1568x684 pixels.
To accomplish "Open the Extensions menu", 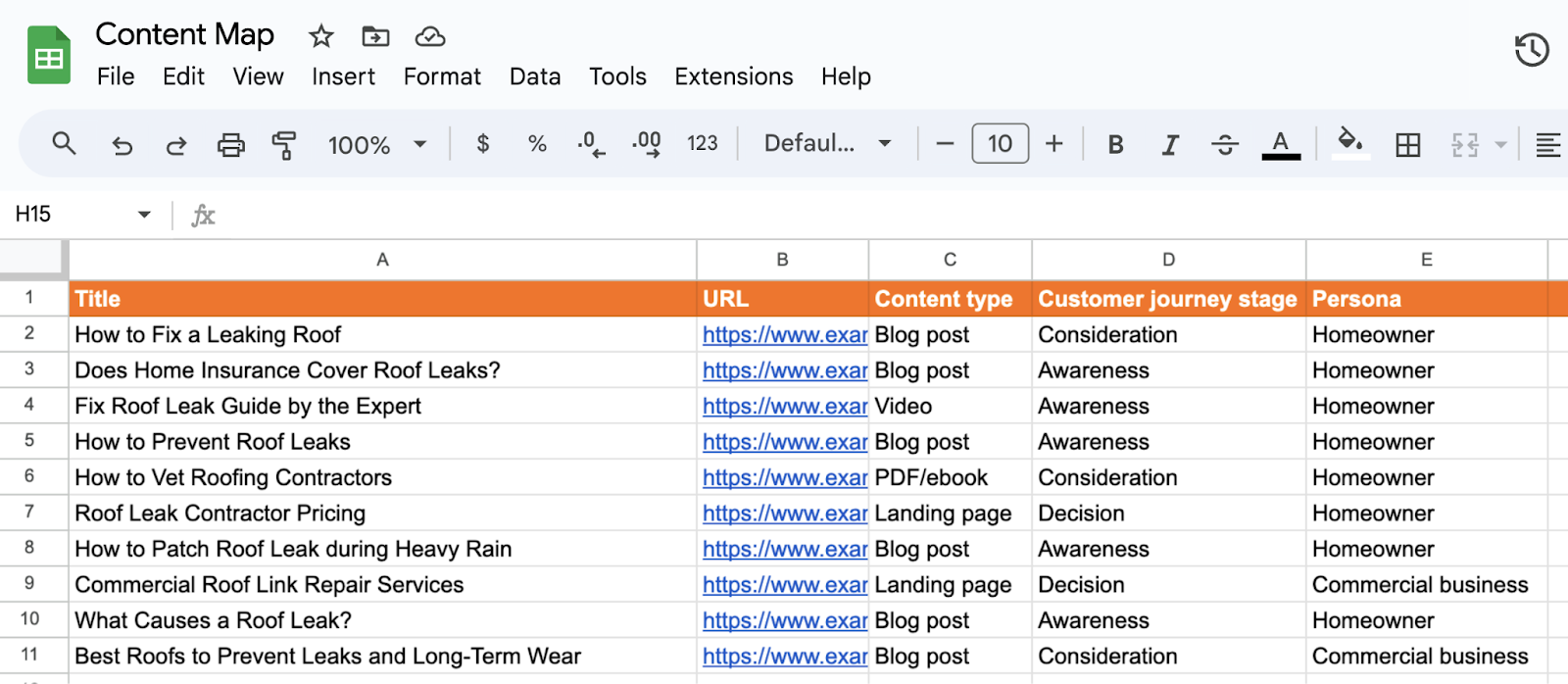I will click(734, 76).
